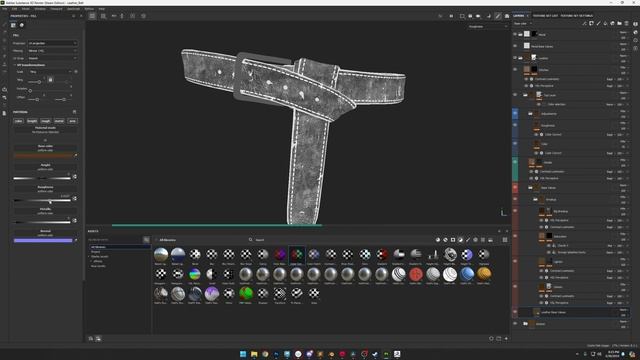The width and height of the screenshot is (640, 360).
Task: Collapse the Leather folder in Layers
Action: tap(520, 58)
